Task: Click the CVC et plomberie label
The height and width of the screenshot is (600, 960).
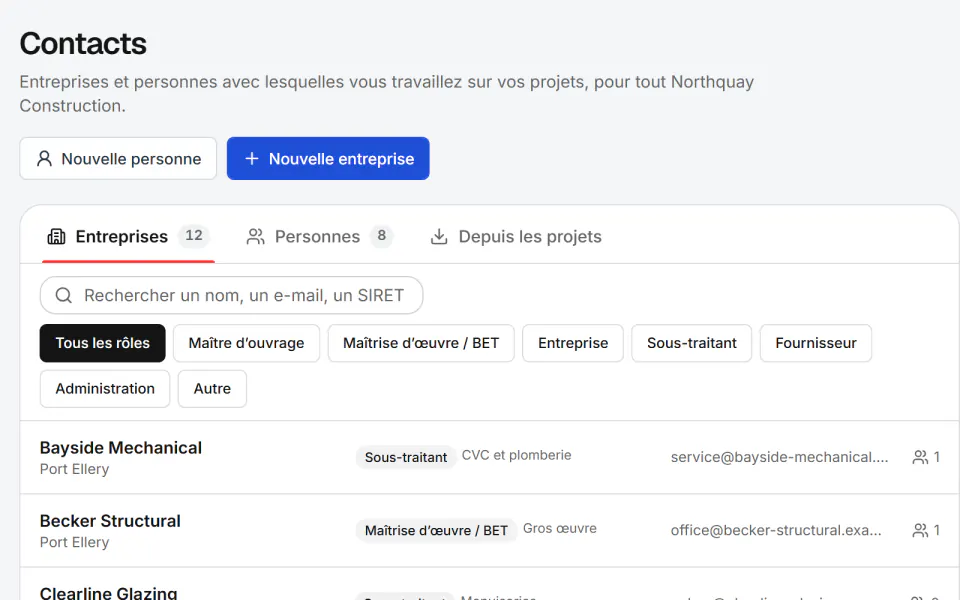Action: 516,455
